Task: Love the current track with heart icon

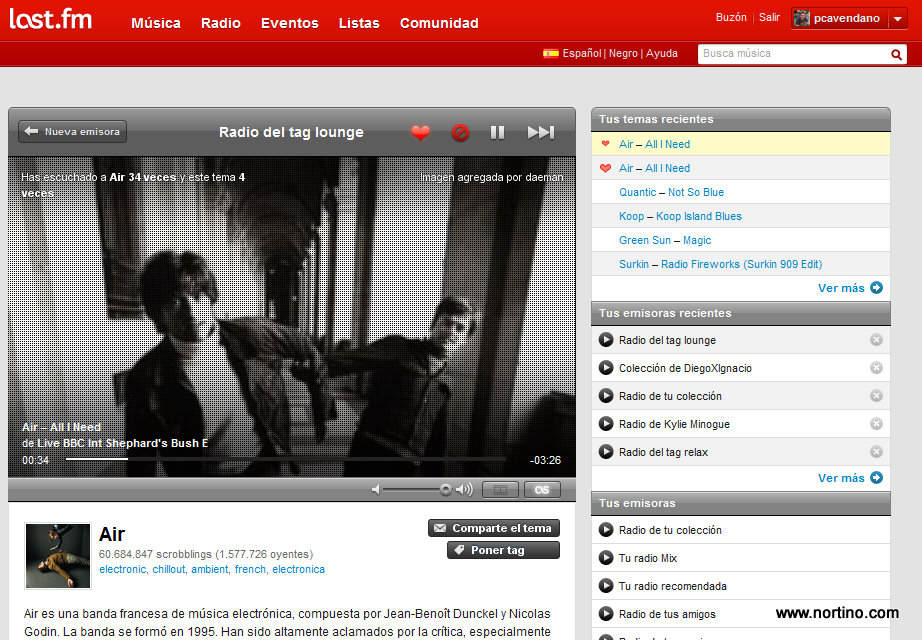Action: pyautogui.click(x=420, y=132)
